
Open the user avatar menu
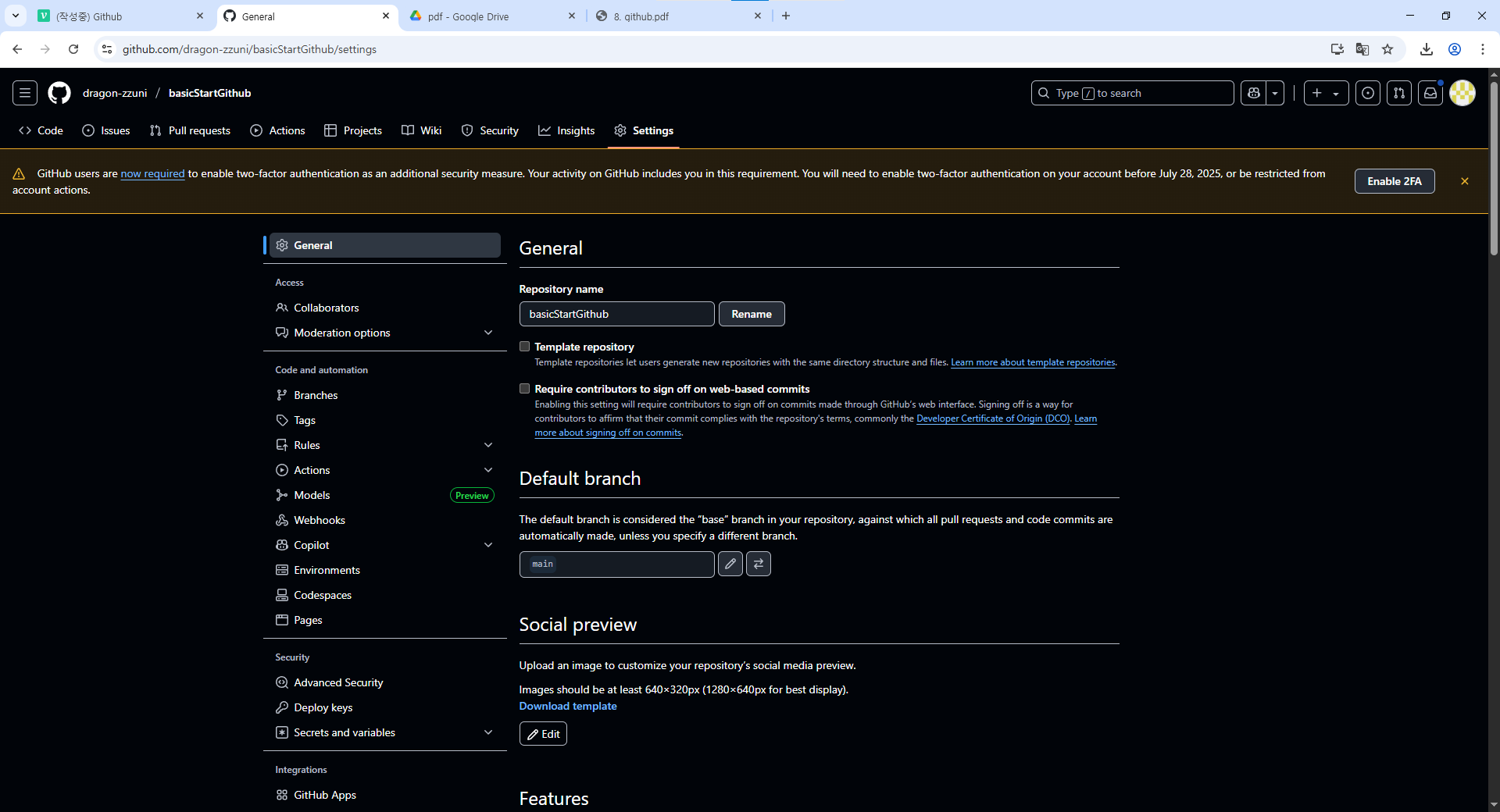[1462, 93]
